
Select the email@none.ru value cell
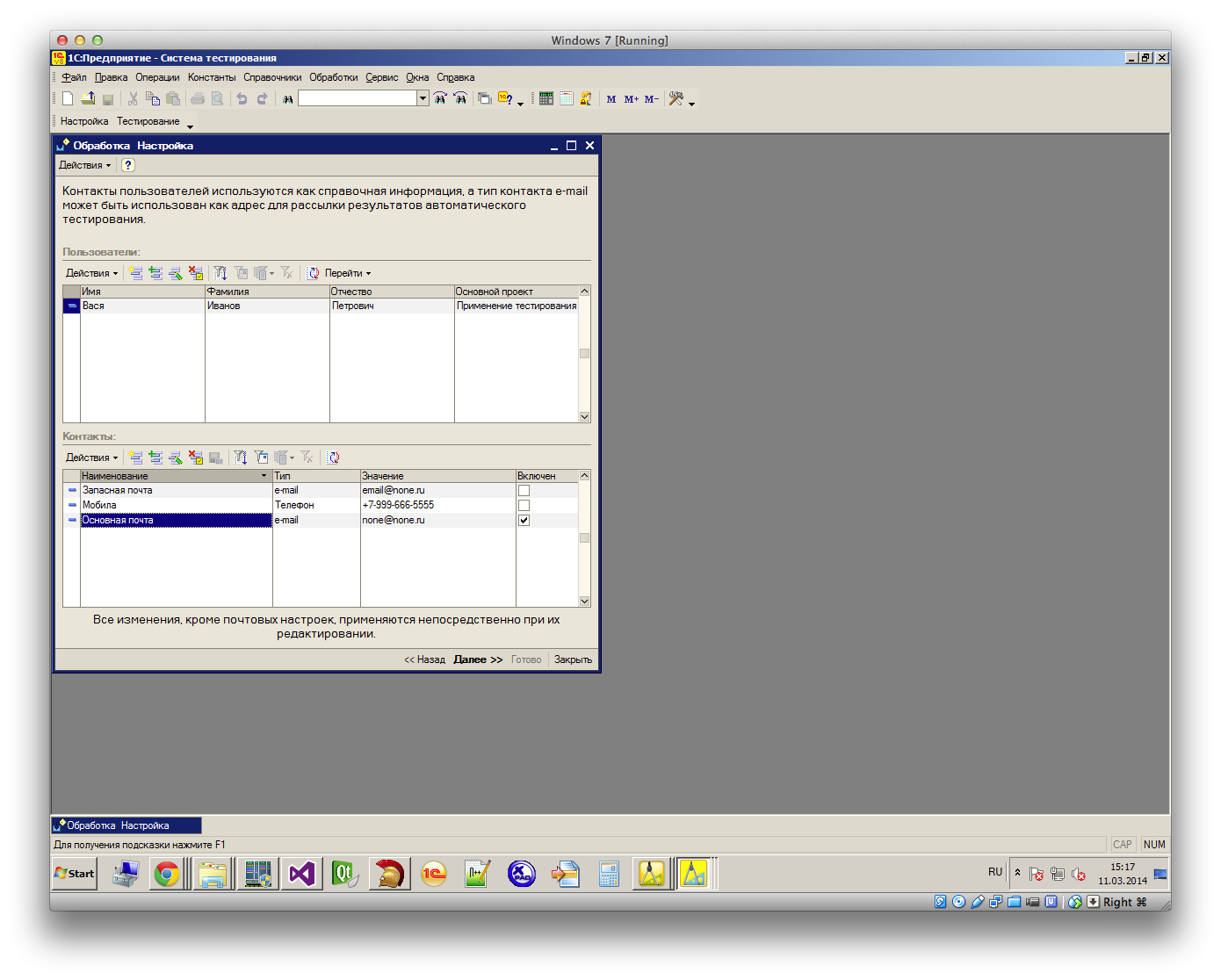click(437, 491)
